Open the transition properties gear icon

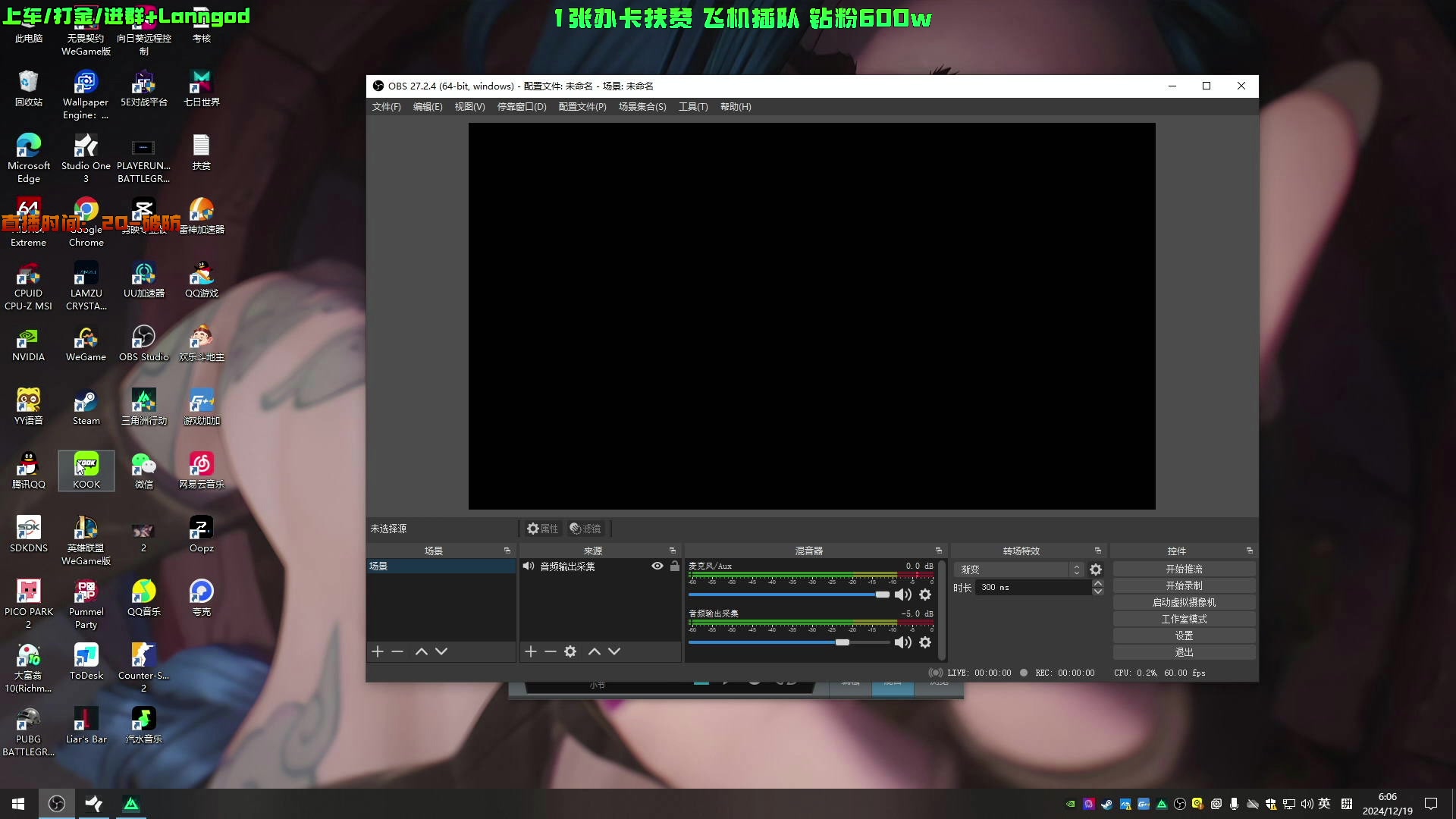point(1096,570)
